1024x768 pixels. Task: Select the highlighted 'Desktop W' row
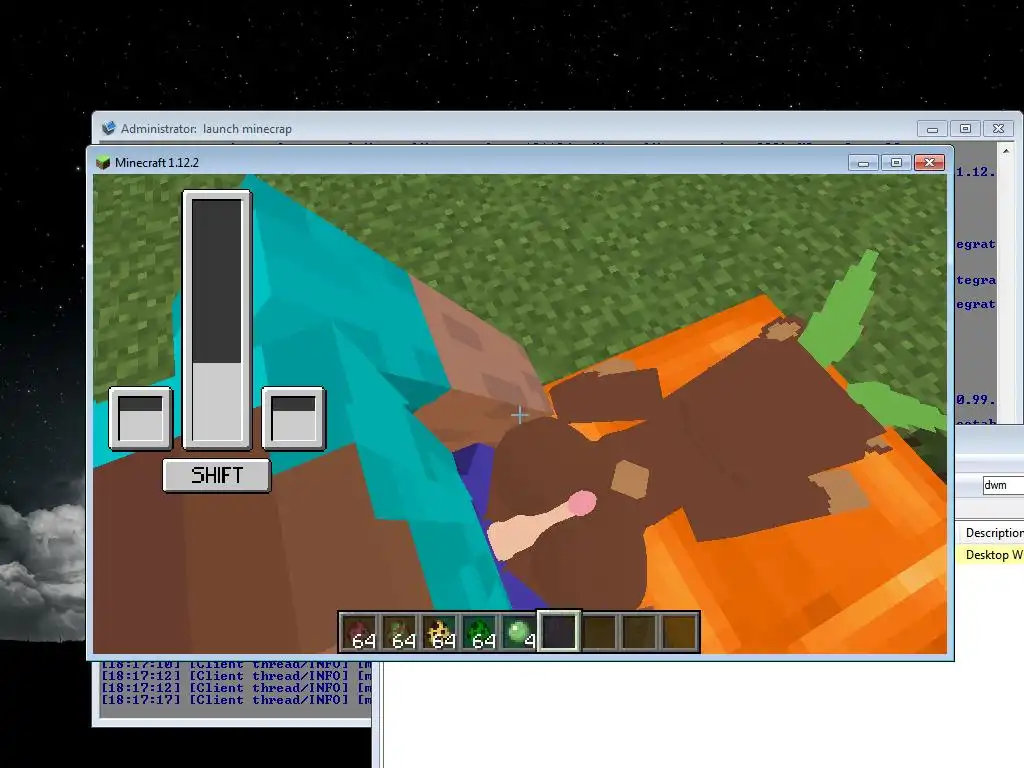click(x=990, y=554)
